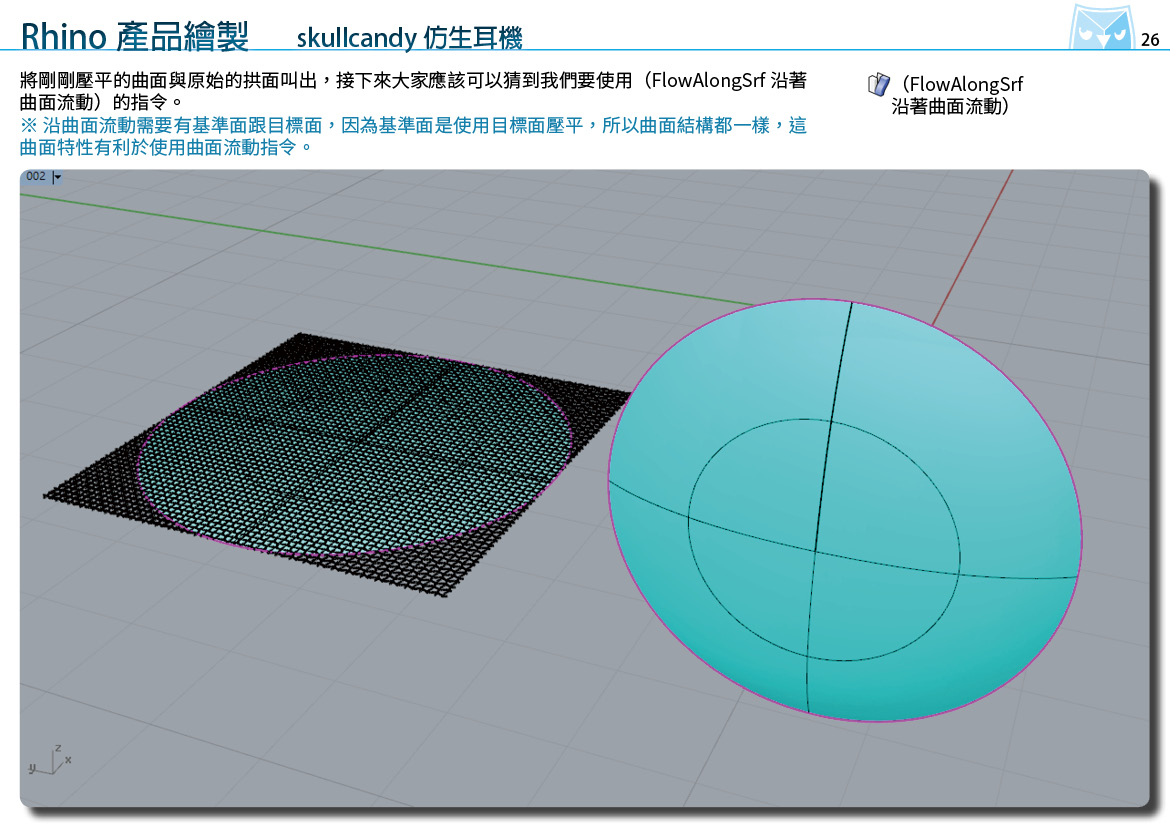This screenshot has width=1170, height=827.
Task: Open the 002 viewport menu arrow
Action: [x=57, y=177]
